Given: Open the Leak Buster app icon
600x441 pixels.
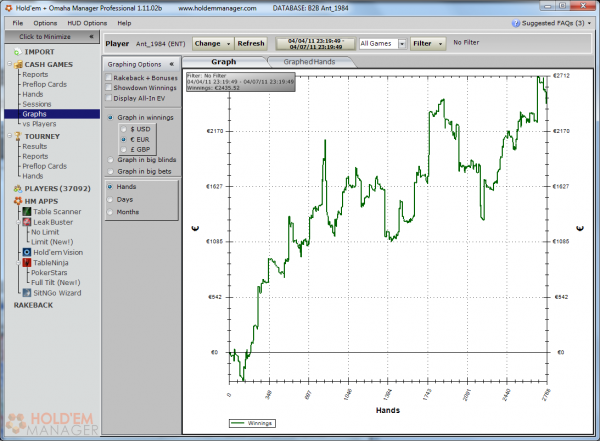Looking at the screenshot, I should coord(27,222).
